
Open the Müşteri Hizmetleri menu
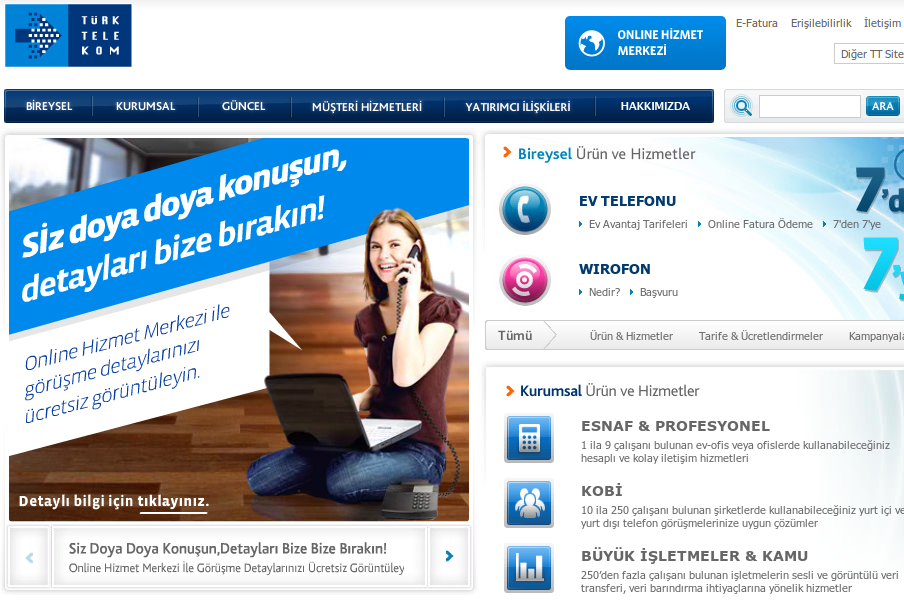tap(367, 107)
